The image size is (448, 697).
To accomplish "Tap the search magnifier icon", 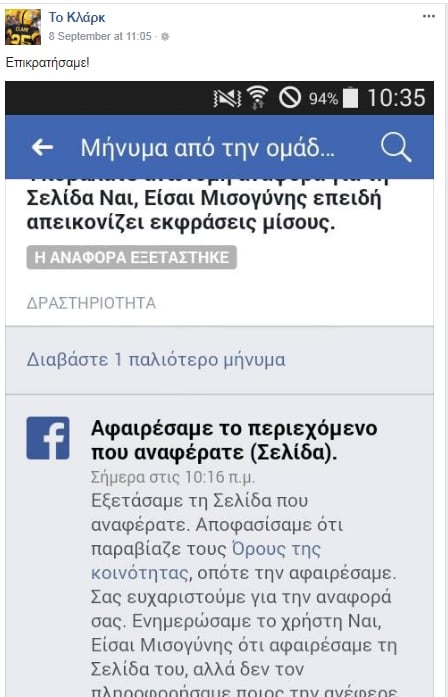I will [x=396, y=148].
